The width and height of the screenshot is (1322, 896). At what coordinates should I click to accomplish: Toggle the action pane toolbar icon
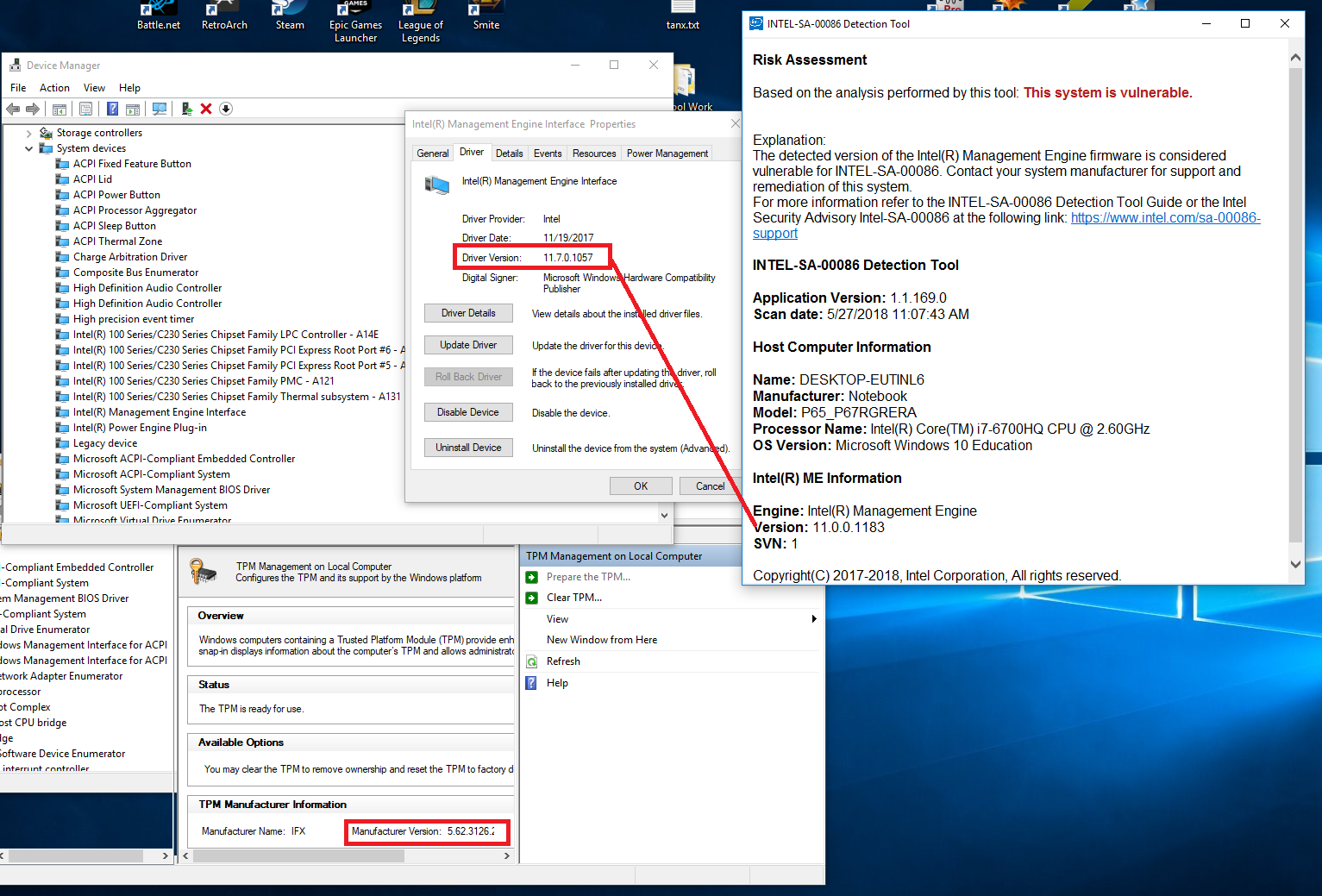coord(133,109)
